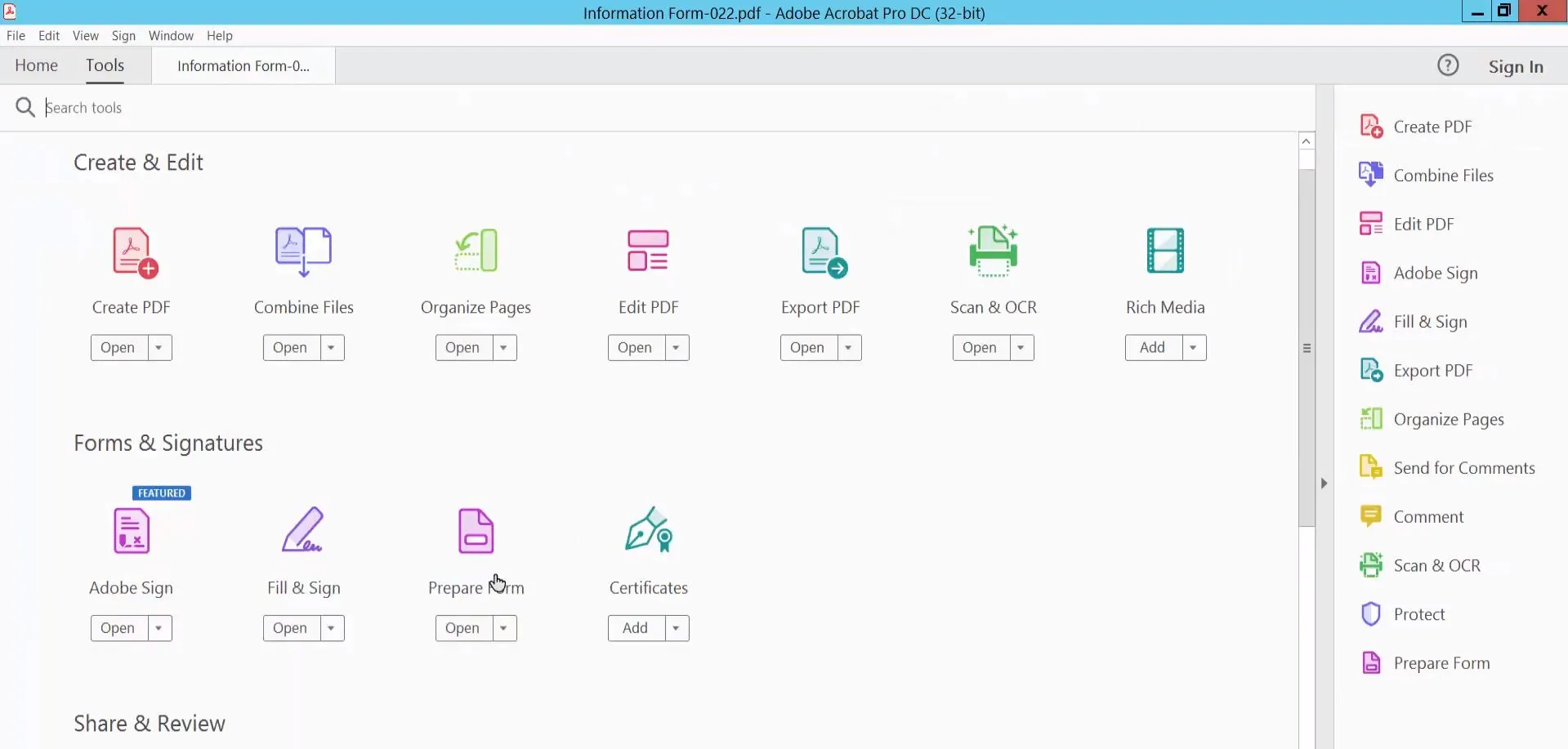Click the Create PDF tool icon in Create & Edit
This screenshot has height=749, width=1568.
135,252
